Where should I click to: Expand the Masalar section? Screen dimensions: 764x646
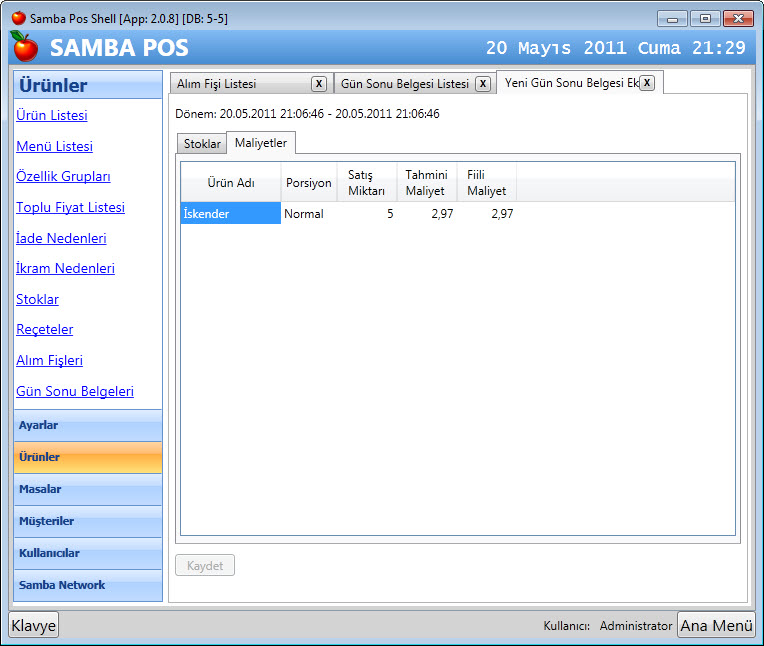coord(88,489)
